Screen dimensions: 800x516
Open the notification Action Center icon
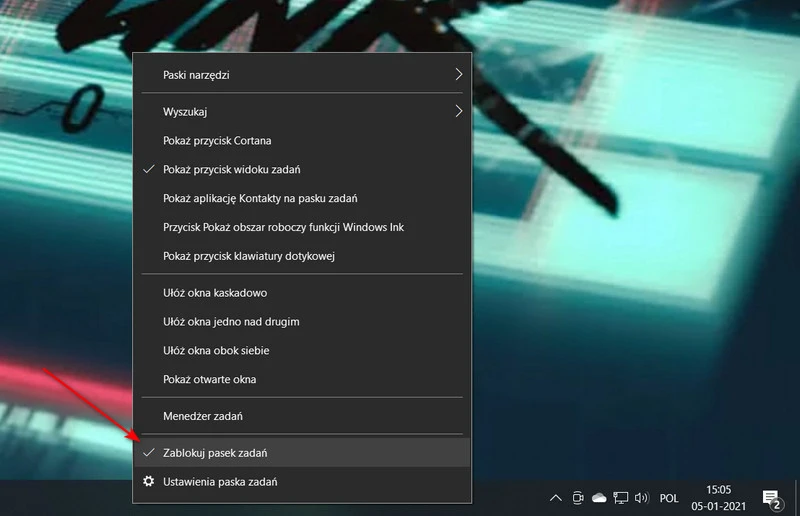click(771, 498)
